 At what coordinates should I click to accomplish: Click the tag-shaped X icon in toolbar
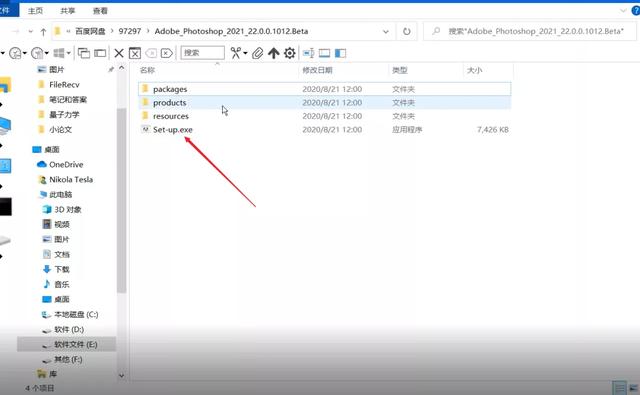click(x=167, y=53)
